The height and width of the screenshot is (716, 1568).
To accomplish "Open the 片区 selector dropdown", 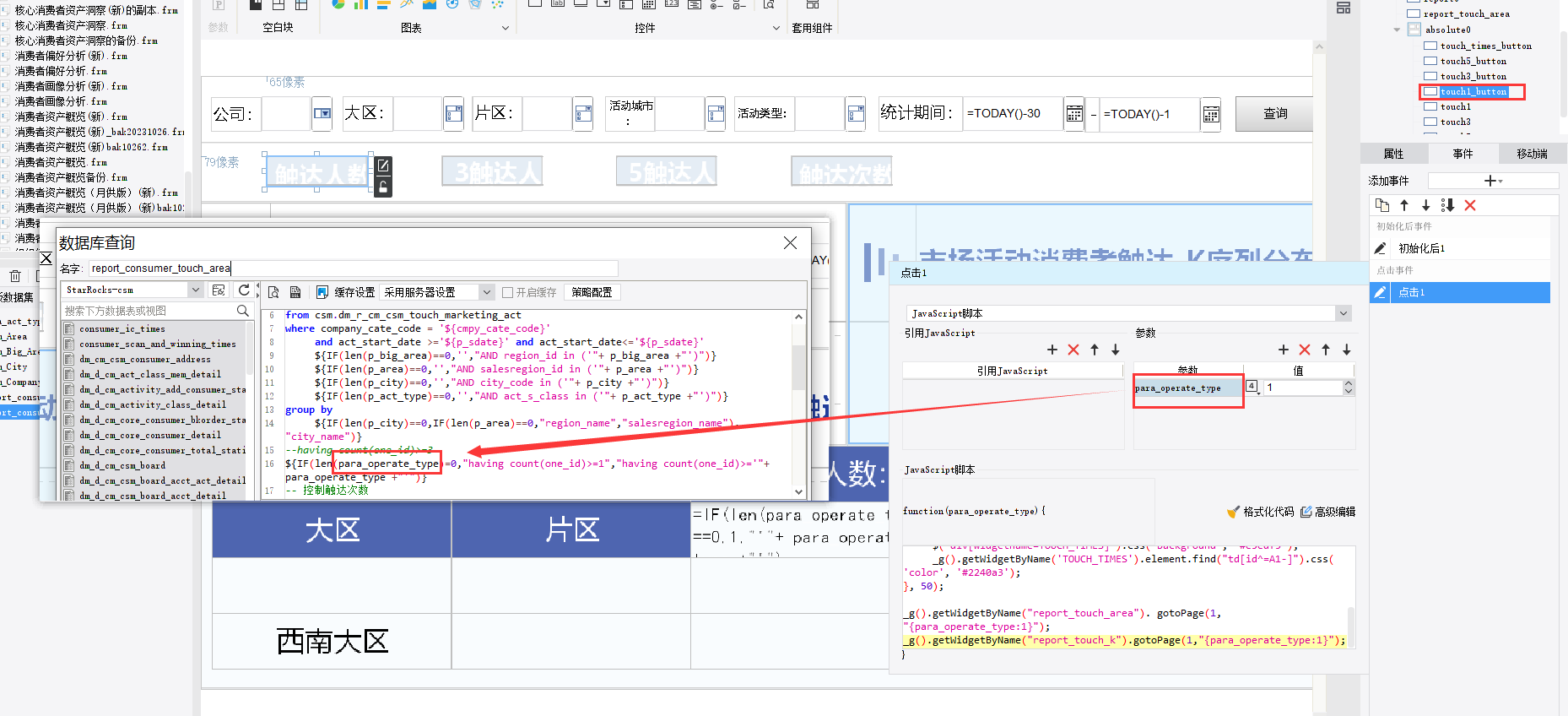I will point(582,114).
